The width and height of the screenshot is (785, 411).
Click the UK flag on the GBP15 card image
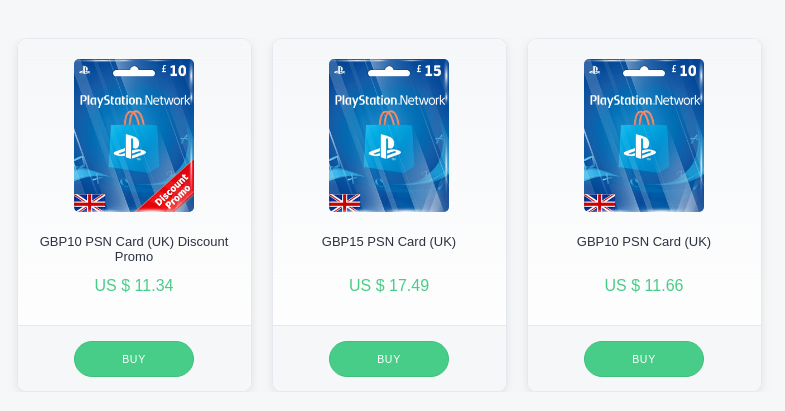(344, 203)
